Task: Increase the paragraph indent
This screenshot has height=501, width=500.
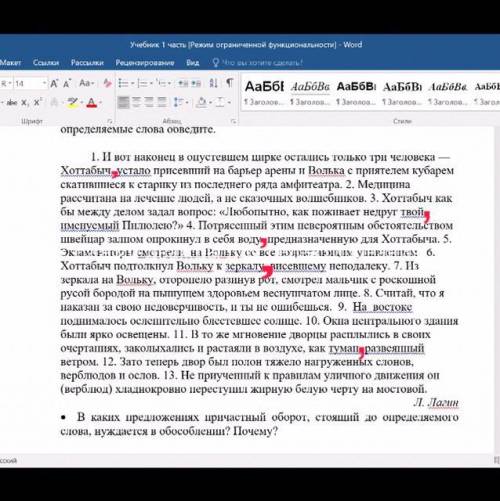Action: pyautogui.click(x=196, y=83)
